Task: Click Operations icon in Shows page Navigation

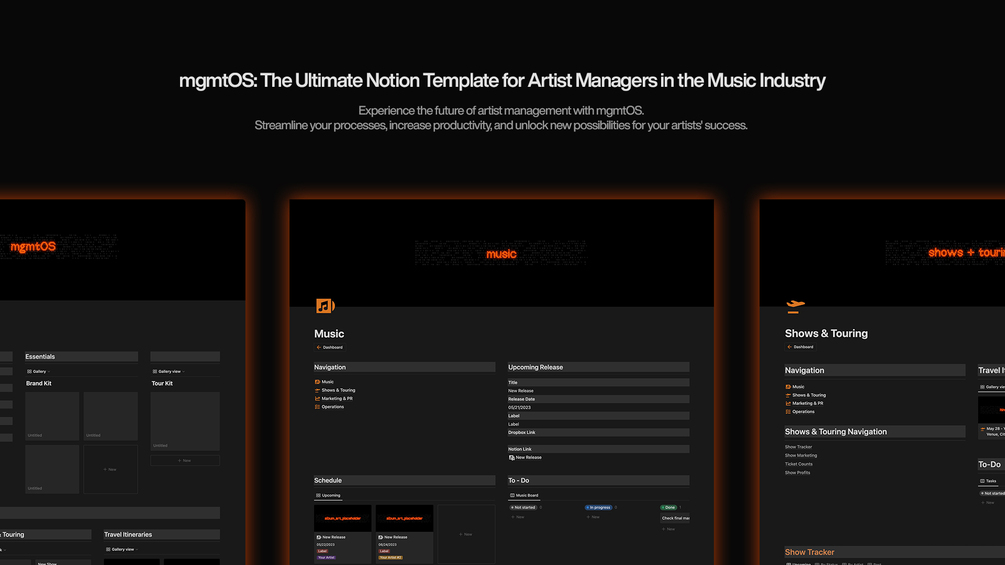Action: pos(788,412)
